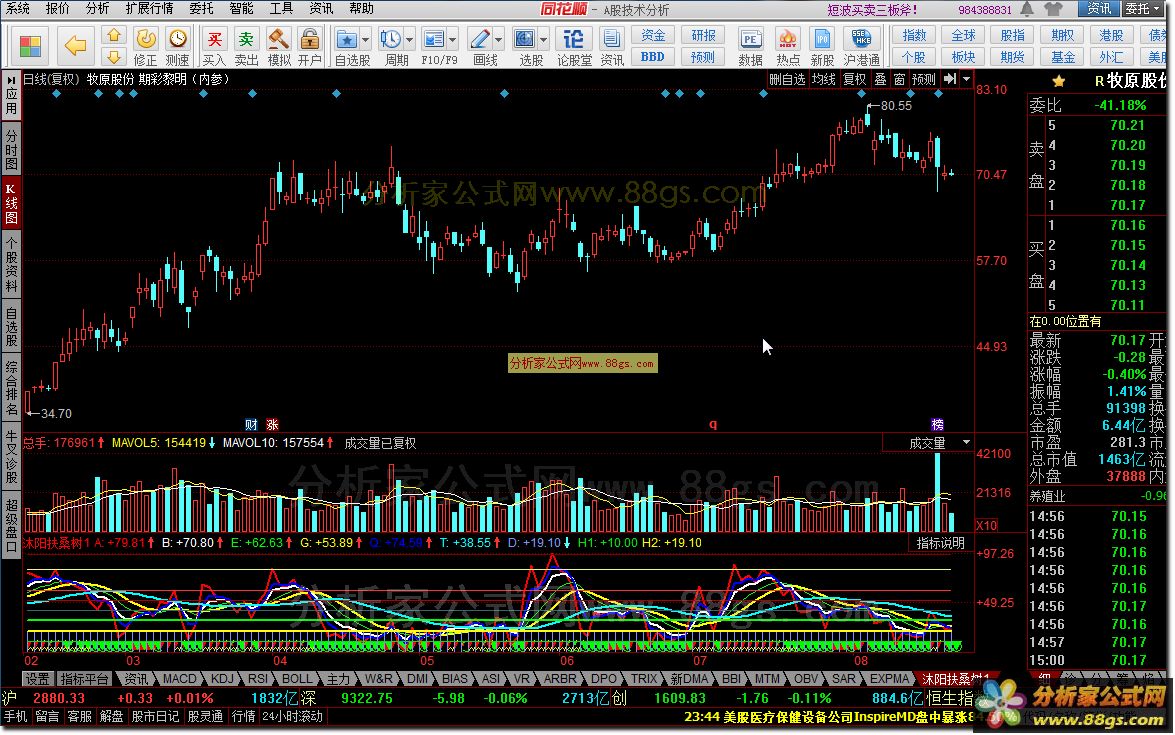Click the 开户 padlock icon

click(x=309, y=39)
